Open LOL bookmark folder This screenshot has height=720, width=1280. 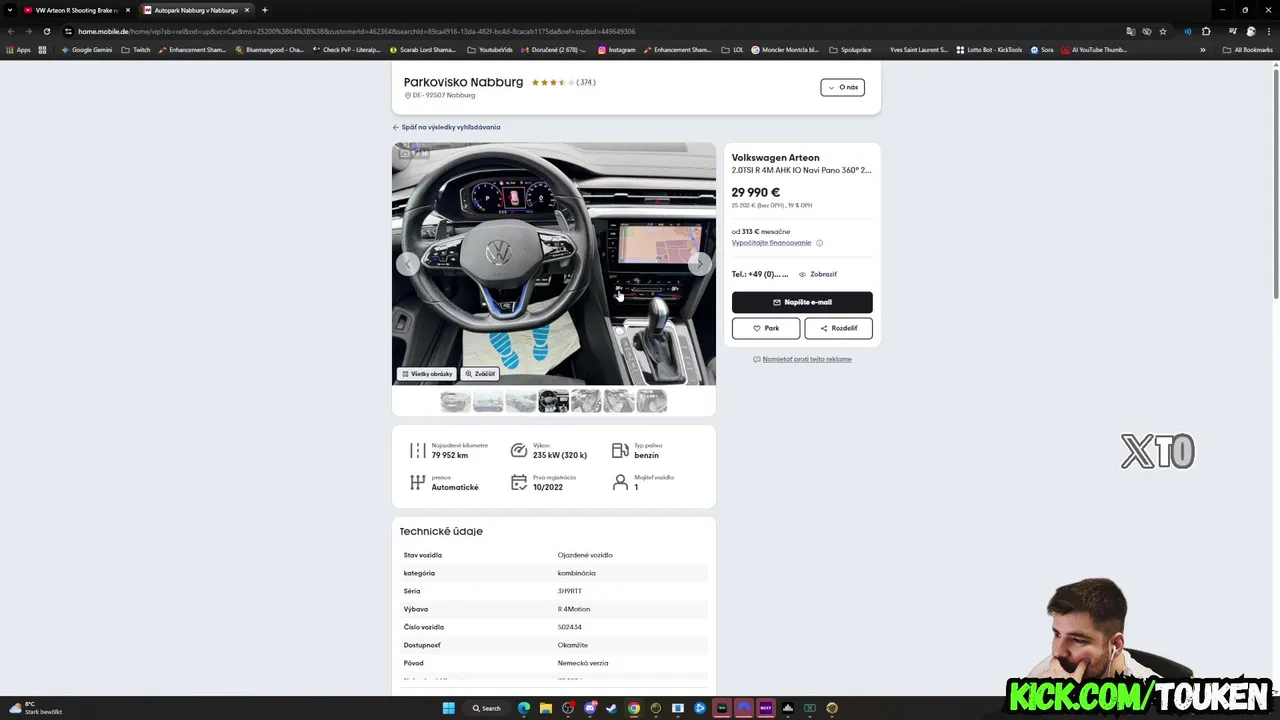pyautogui.click(x=732, y=50)
